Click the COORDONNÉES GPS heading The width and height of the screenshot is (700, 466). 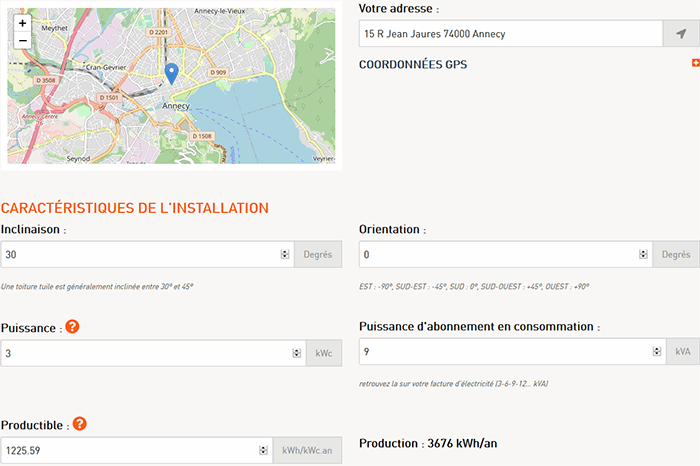(x=412, y=65)
